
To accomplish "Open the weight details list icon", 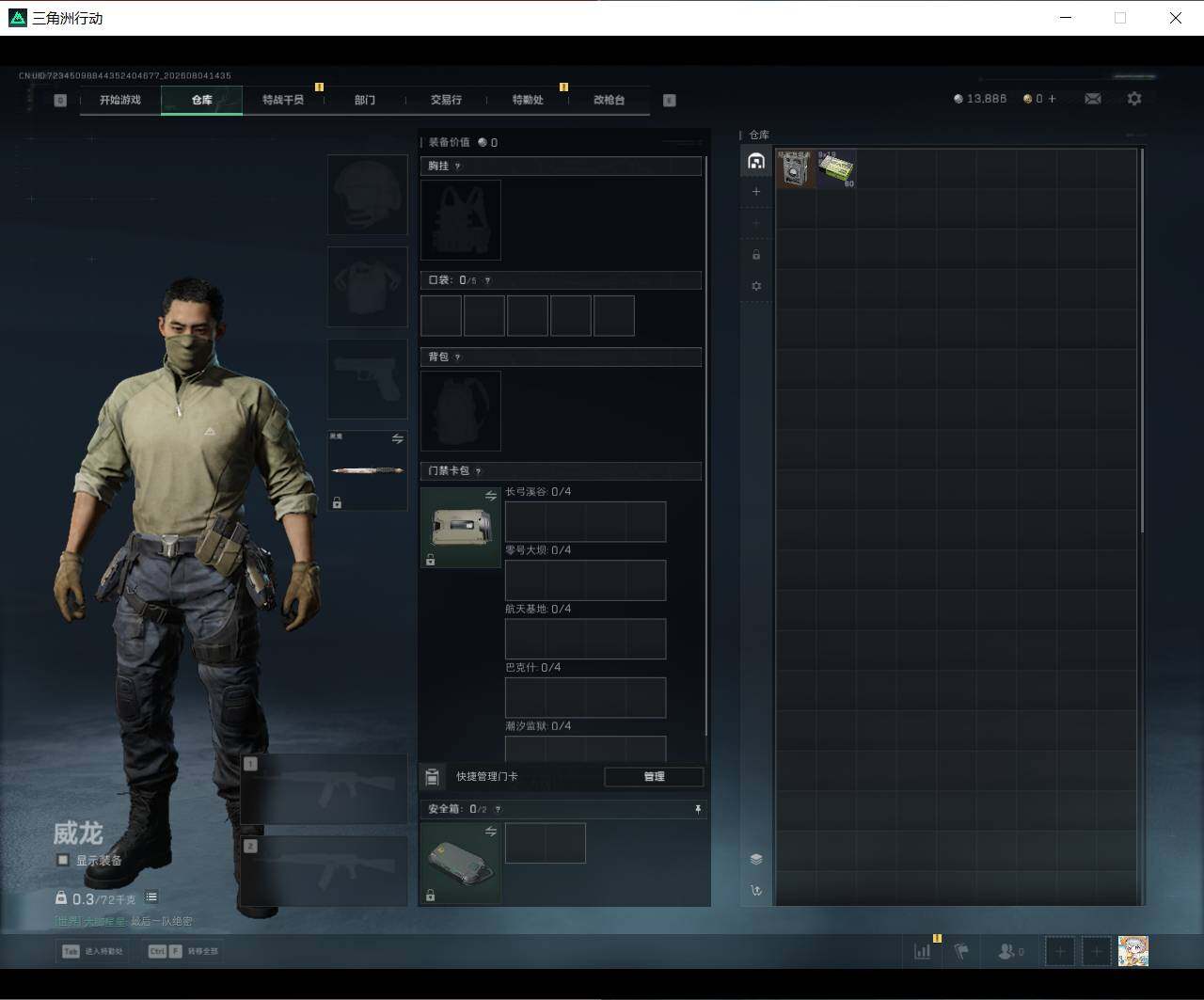I will tap(151, 897).
